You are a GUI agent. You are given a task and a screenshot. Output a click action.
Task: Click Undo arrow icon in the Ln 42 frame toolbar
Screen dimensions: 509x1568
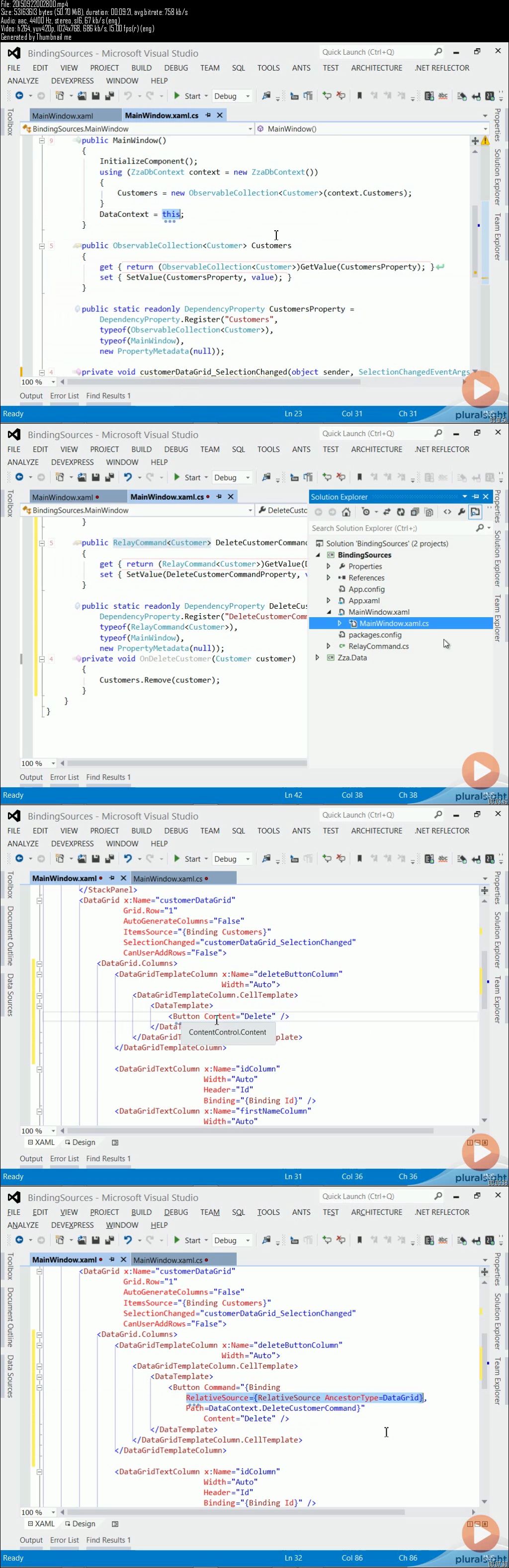[128, 477]
